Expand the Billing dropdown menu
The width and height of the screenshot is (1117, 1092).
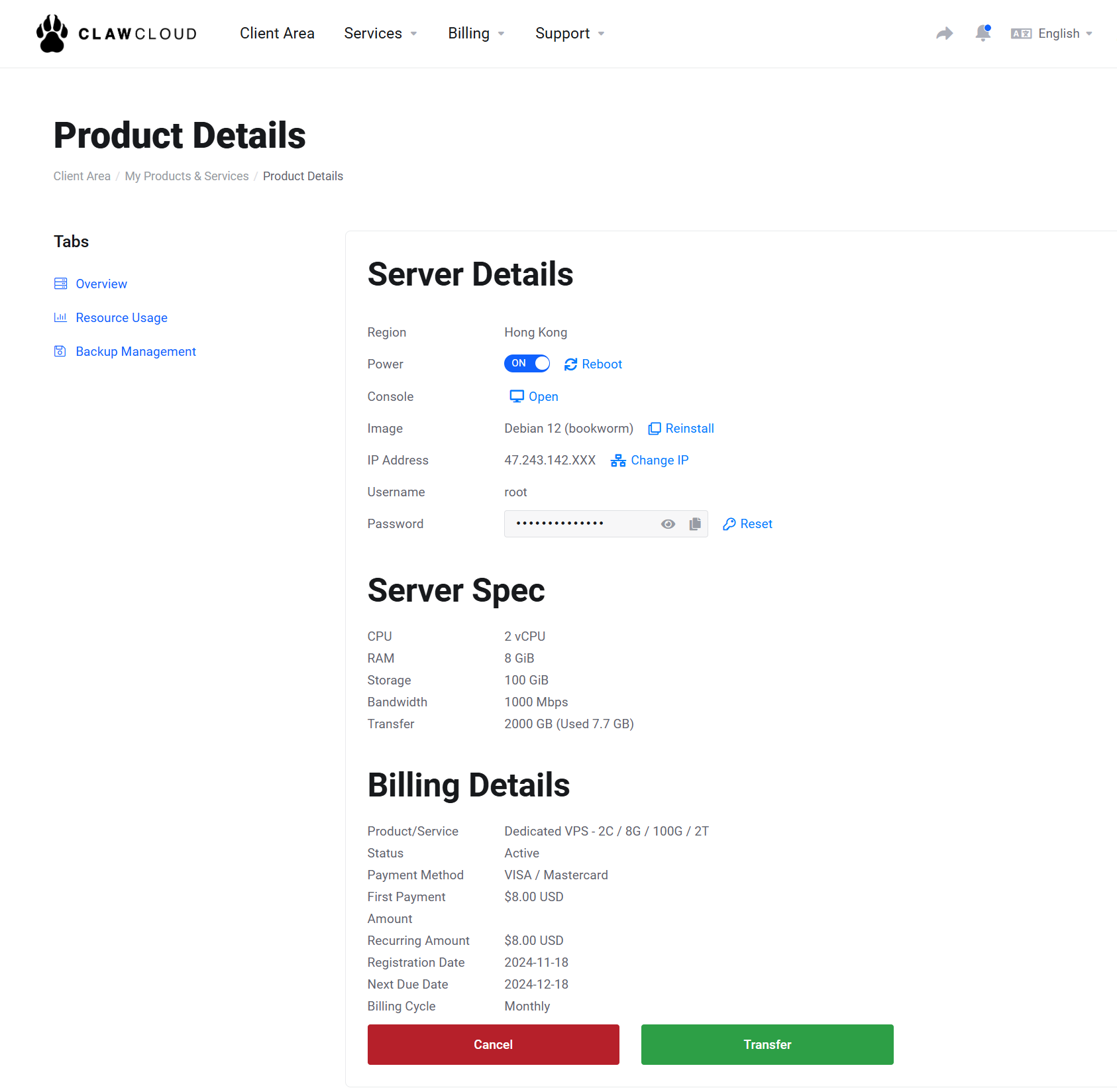coord(476,34)
